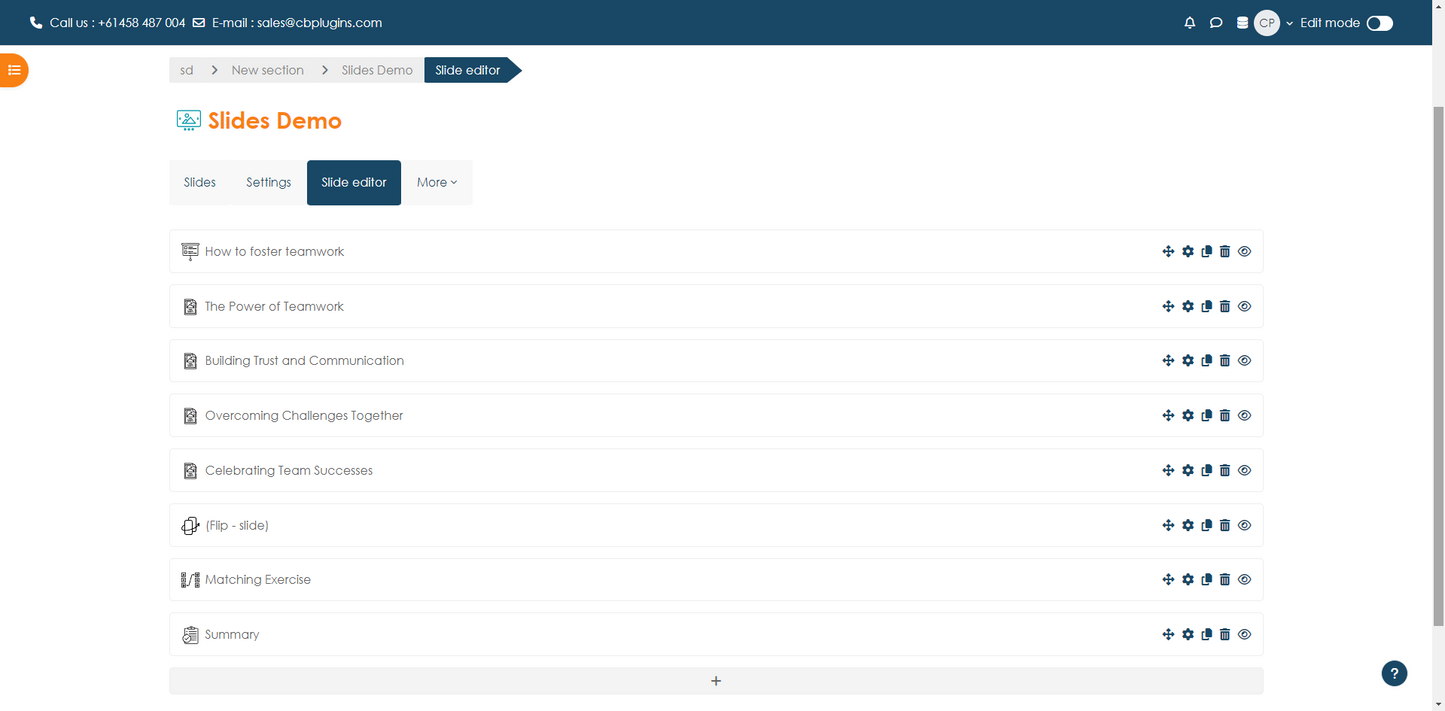Switch to the Slides tab
The image size is (1445, 711).
point(200,183)
